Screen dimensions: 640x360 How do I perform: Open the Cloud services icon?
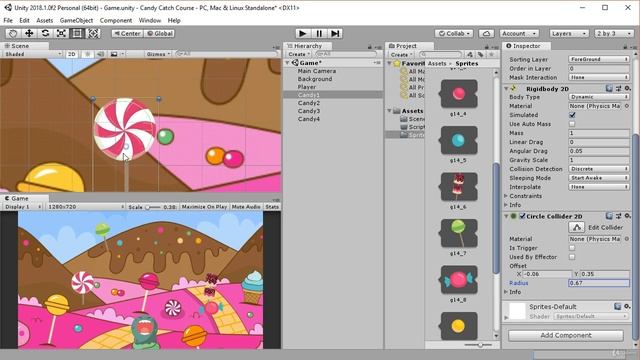click(x=486, y=33)
